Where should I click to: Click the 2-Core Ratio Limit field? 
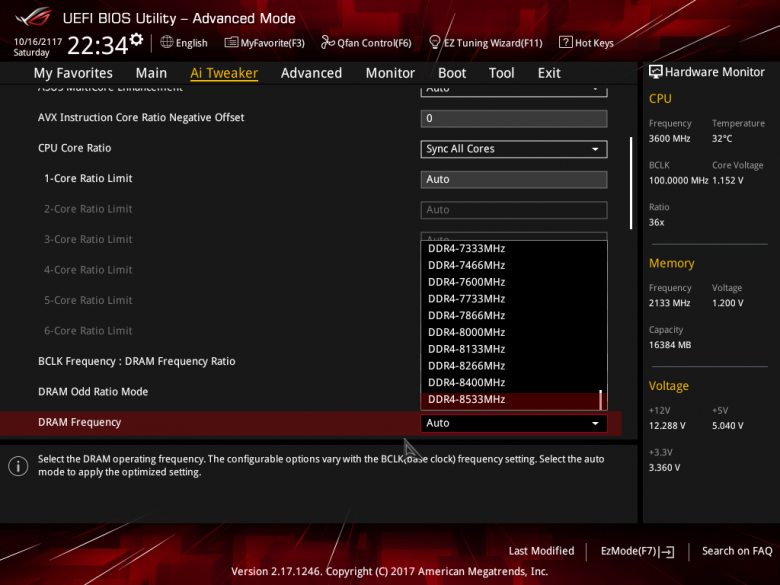coord(514,210)
